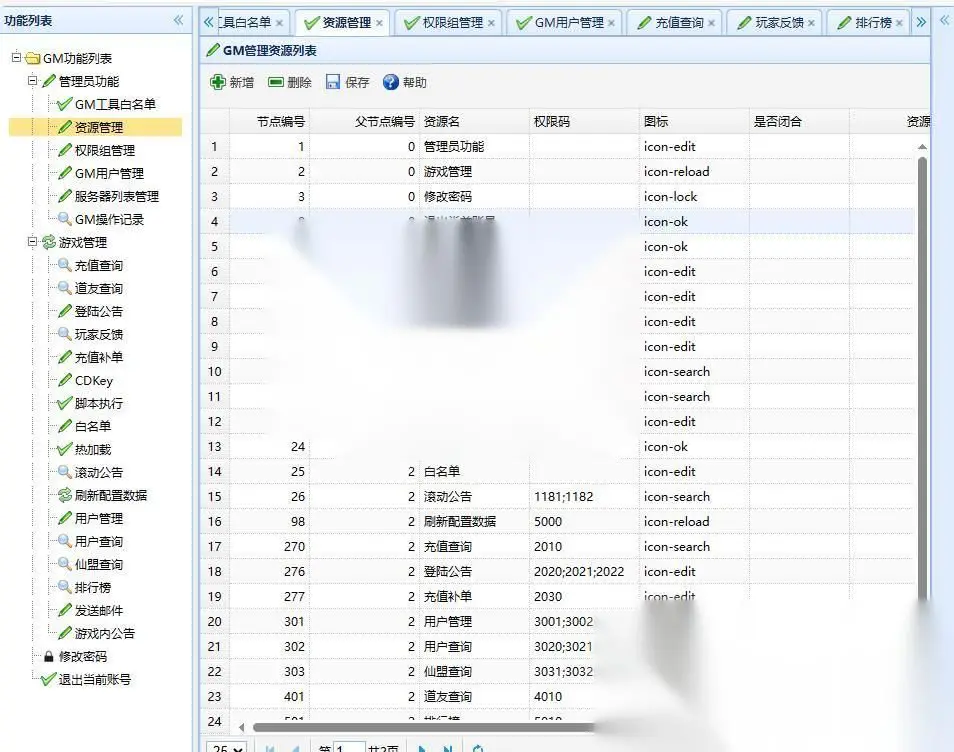Viewport: 954px width, 752px height.
Task: Select 管理员功能 cell in row 1
Action: coord(474,147)
